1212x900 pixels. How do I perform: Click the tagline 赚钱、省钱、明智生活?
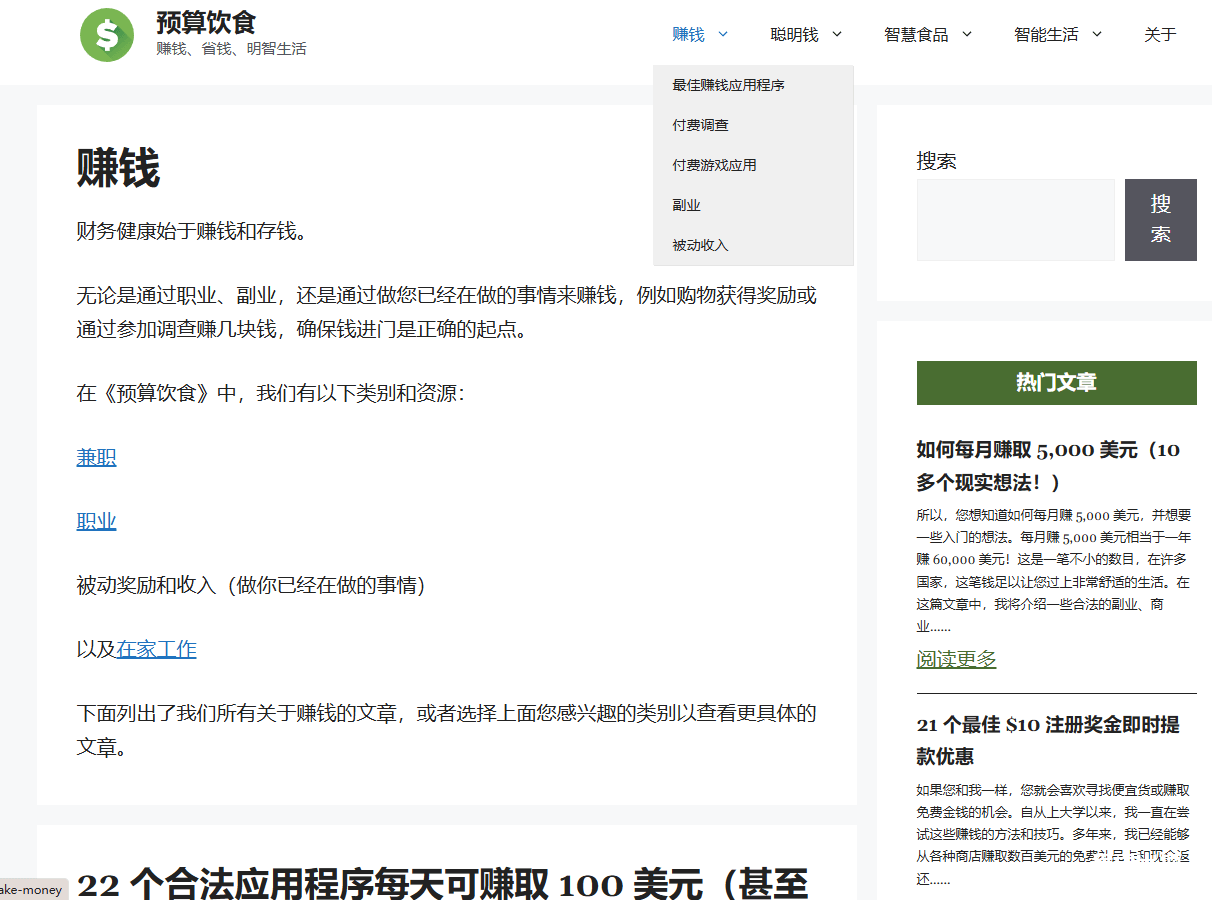pos(231,49)
